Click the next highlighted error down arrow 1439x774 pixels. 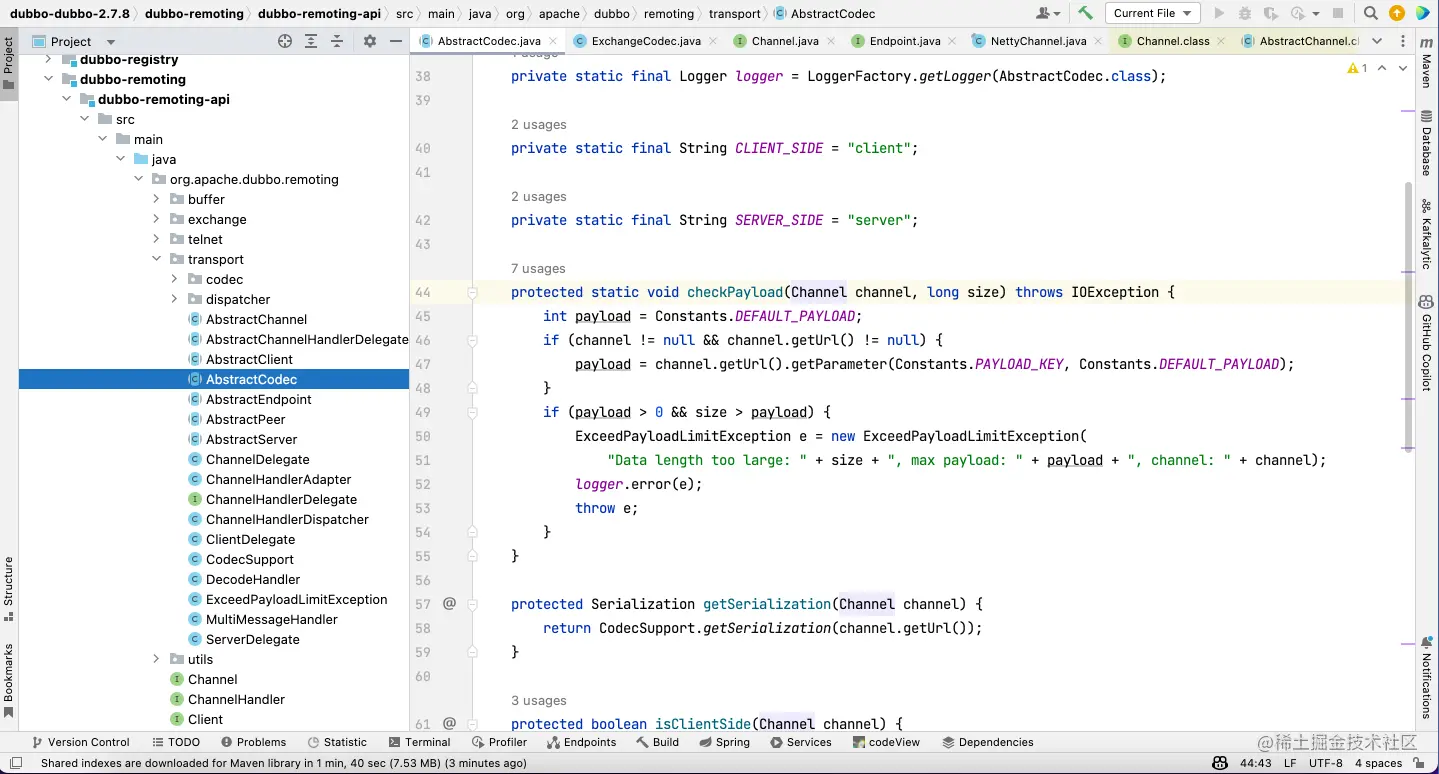pos(1401,68)
